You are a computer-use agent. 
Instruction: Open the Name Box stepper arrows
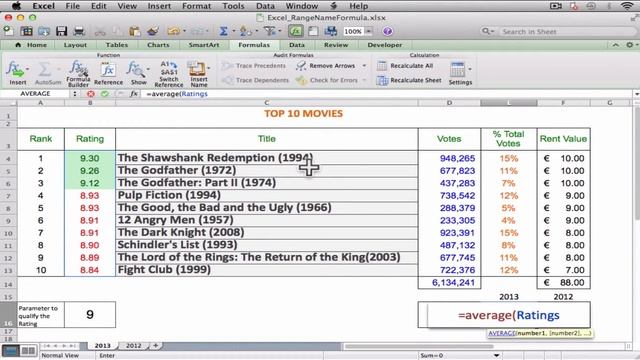(x=75, y=94)
